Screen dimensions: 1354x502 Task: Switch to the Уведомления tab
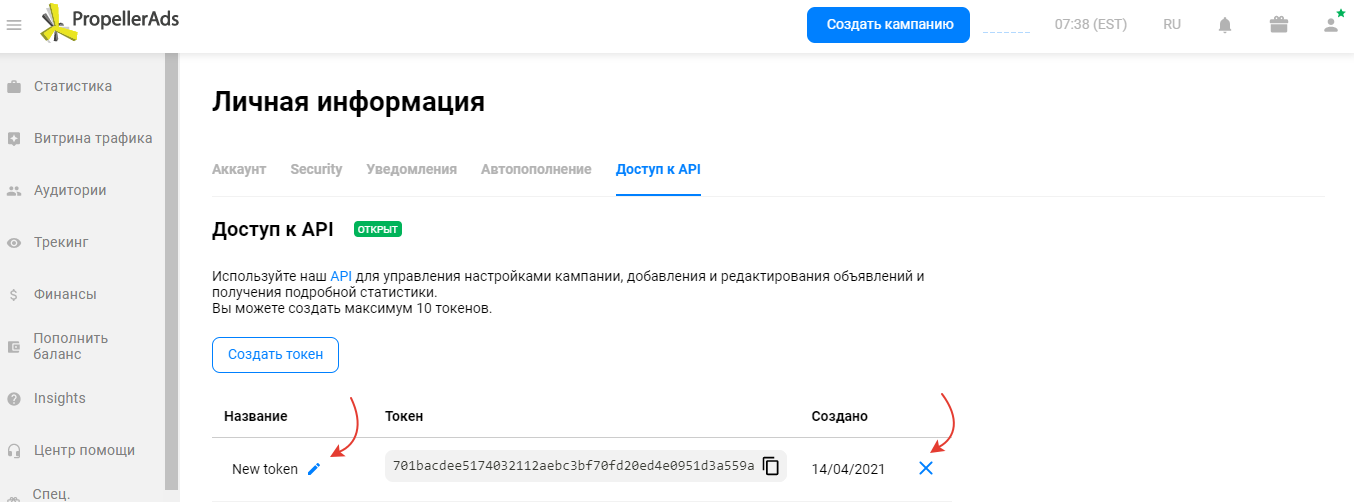pyautogui.click(x=411, y=169)
